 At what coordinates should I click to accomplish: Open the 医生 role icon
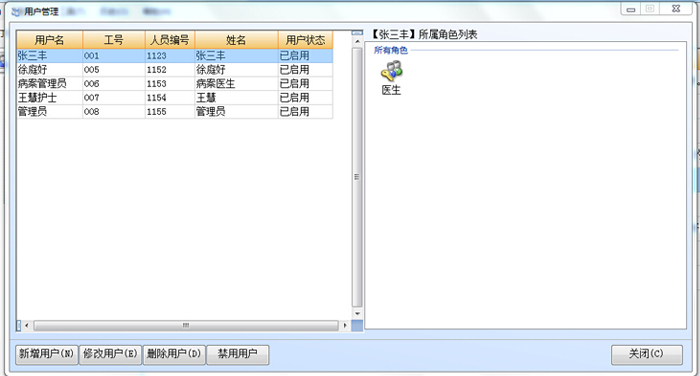[x=392, y=71]
